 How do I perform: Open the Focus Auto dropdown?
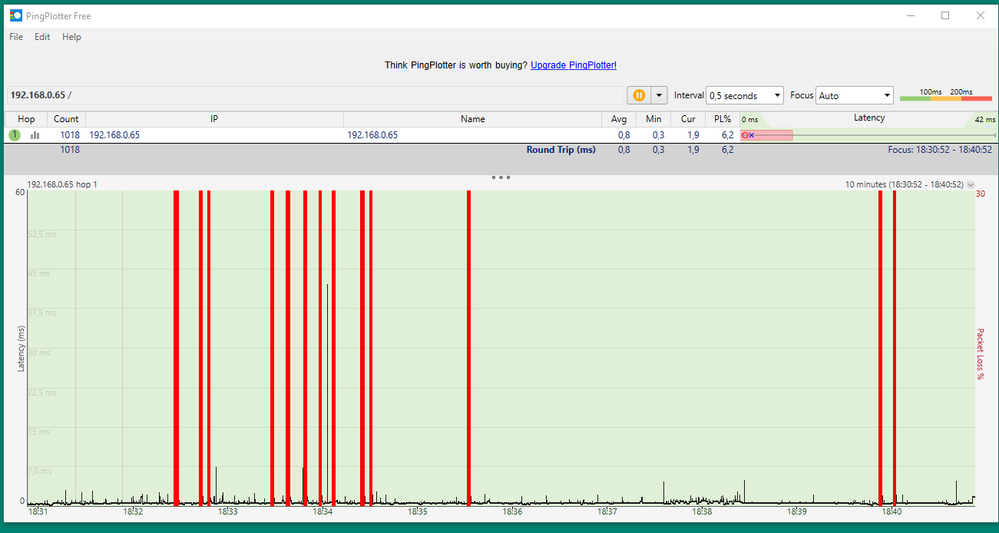coord(855,96)
